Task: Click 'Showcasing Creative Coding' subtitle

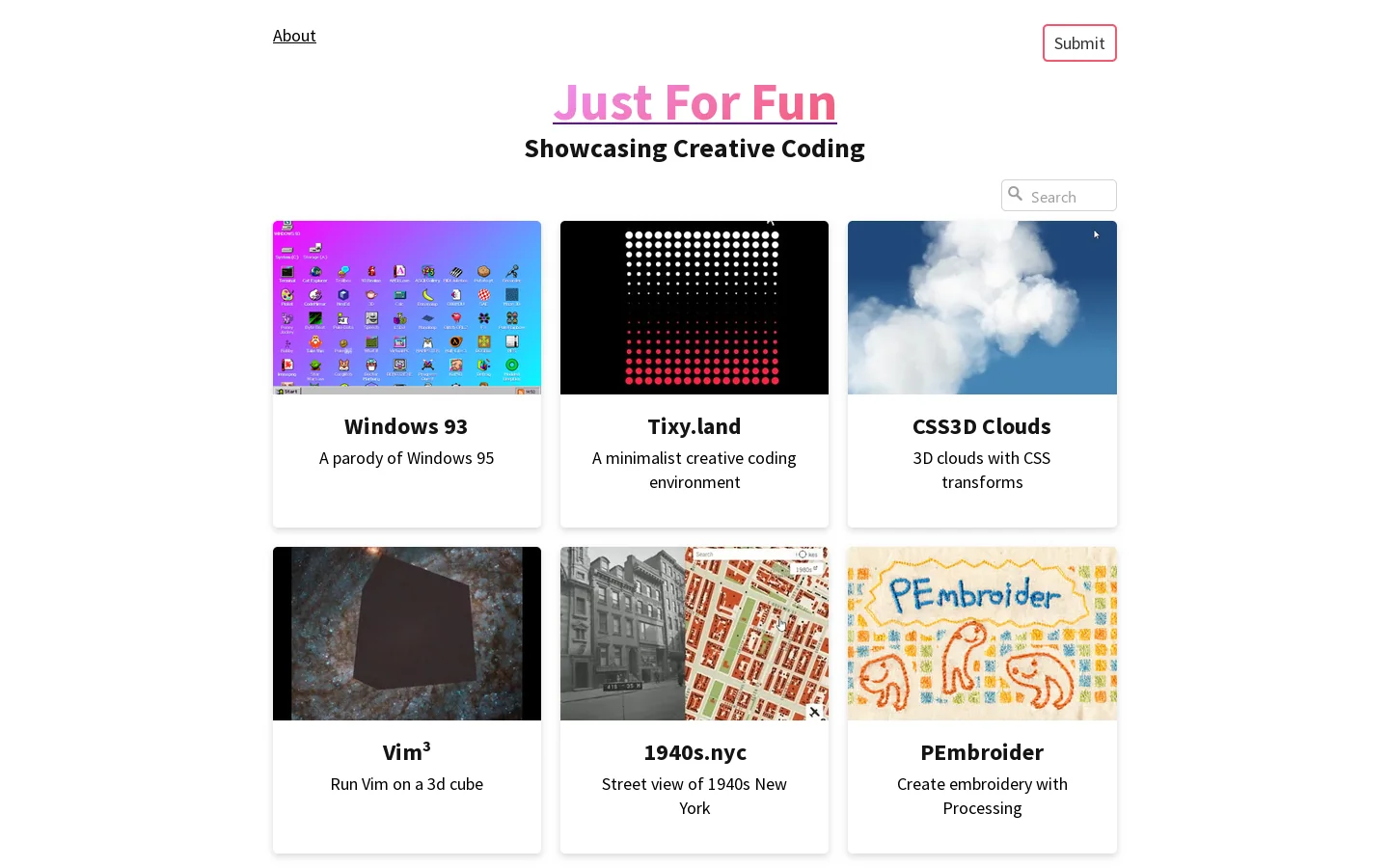Action: pyautogui.click(x=694, y=149)
